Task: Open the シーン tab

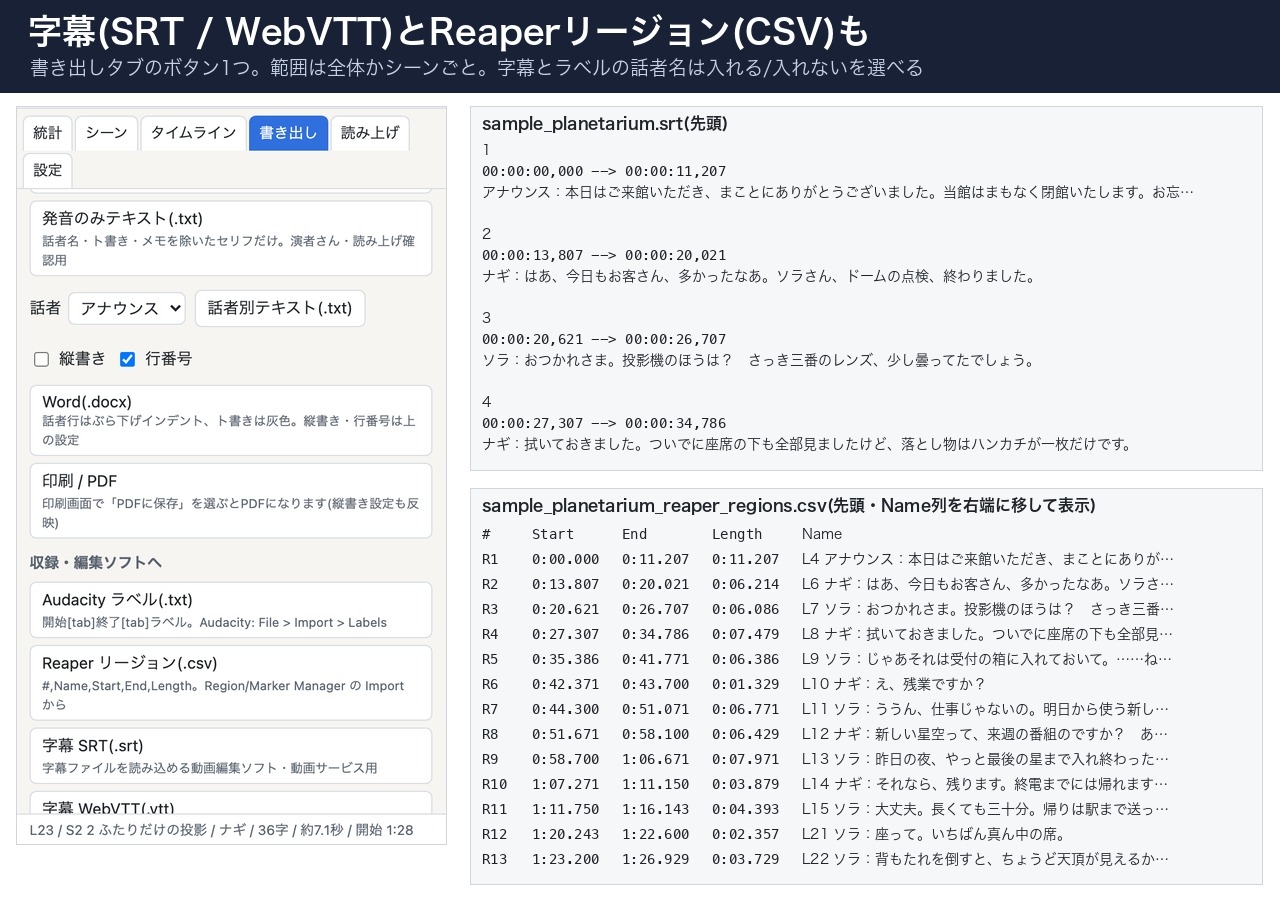Action: pyautogui.click(x=106, y=133)
